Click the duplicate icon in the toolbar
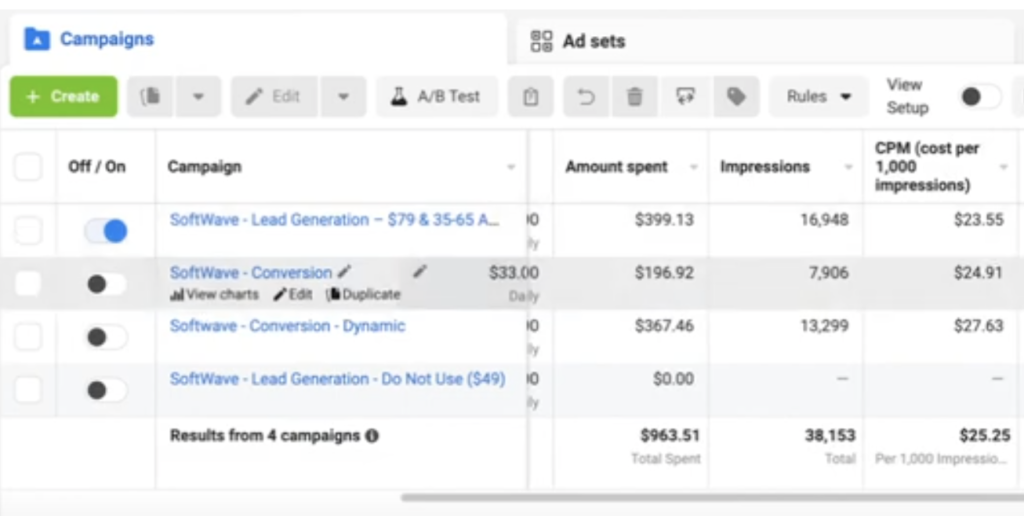 click(x=151, y=97)
